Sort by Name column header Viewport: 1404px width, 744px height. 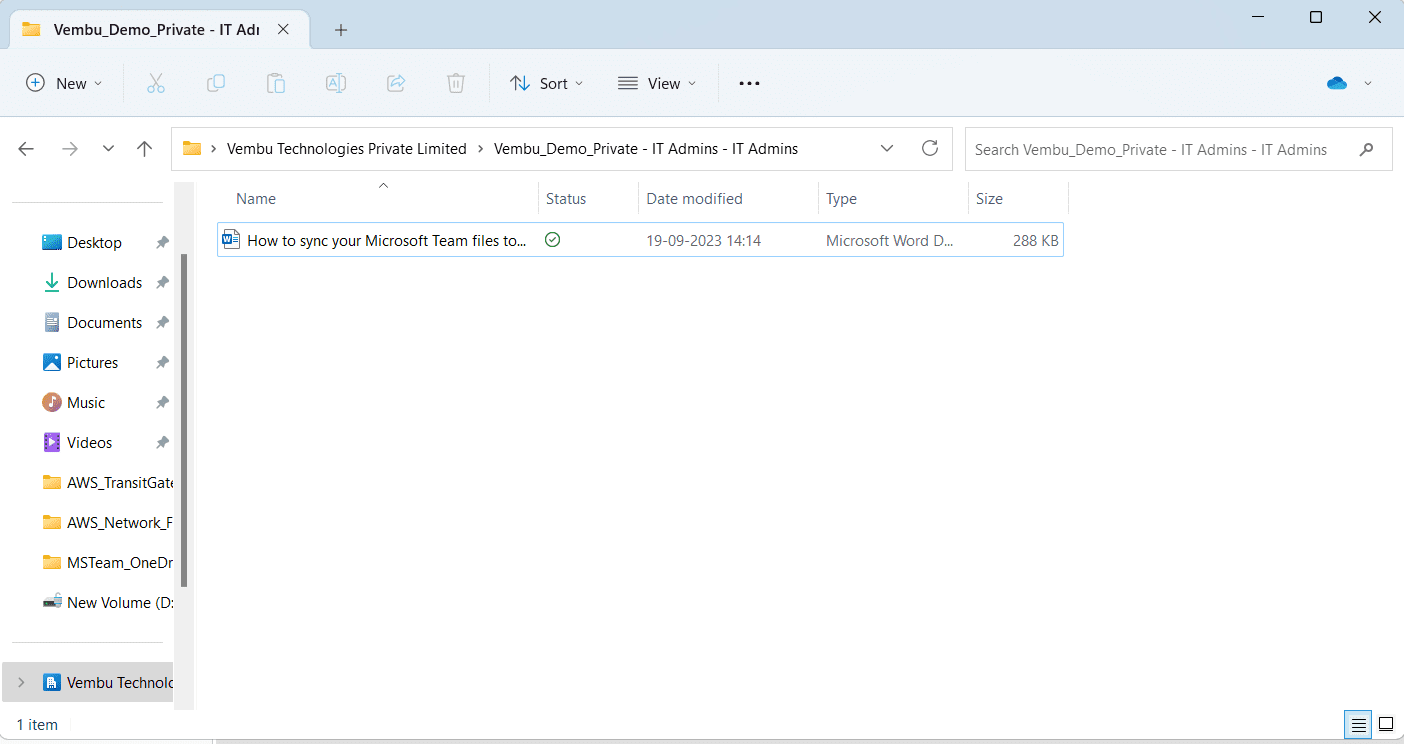point(255,199)
